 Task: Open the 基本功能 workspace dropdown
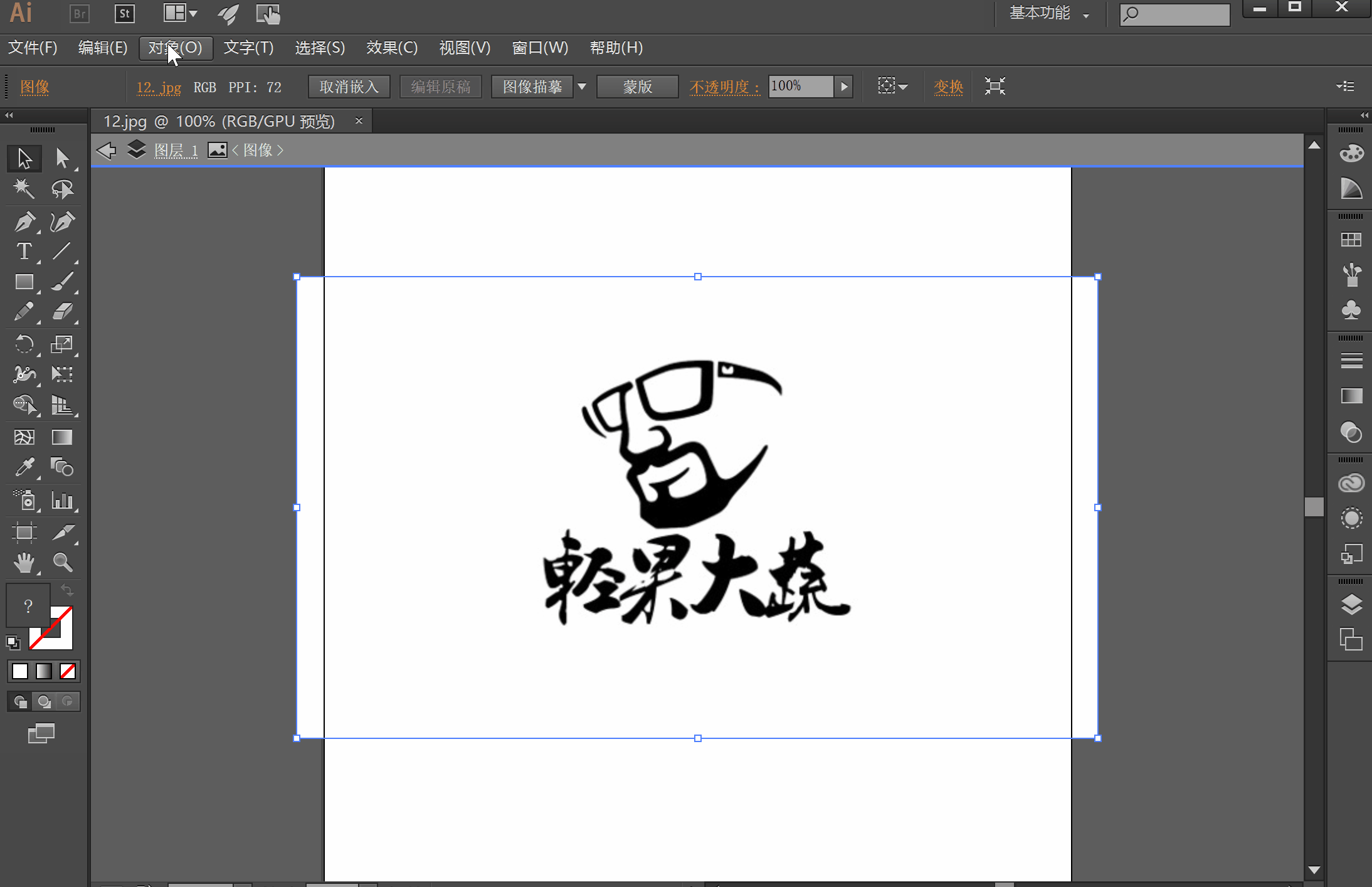tap(1048, 14)
